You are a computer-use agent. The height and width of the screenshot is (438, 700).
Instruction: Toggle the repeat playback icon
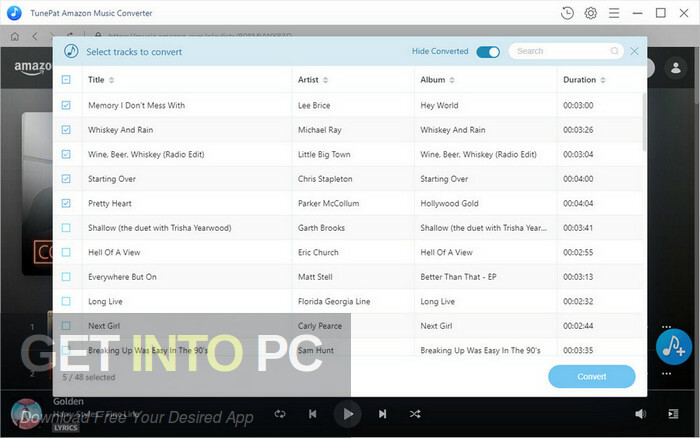pos(280,414)
